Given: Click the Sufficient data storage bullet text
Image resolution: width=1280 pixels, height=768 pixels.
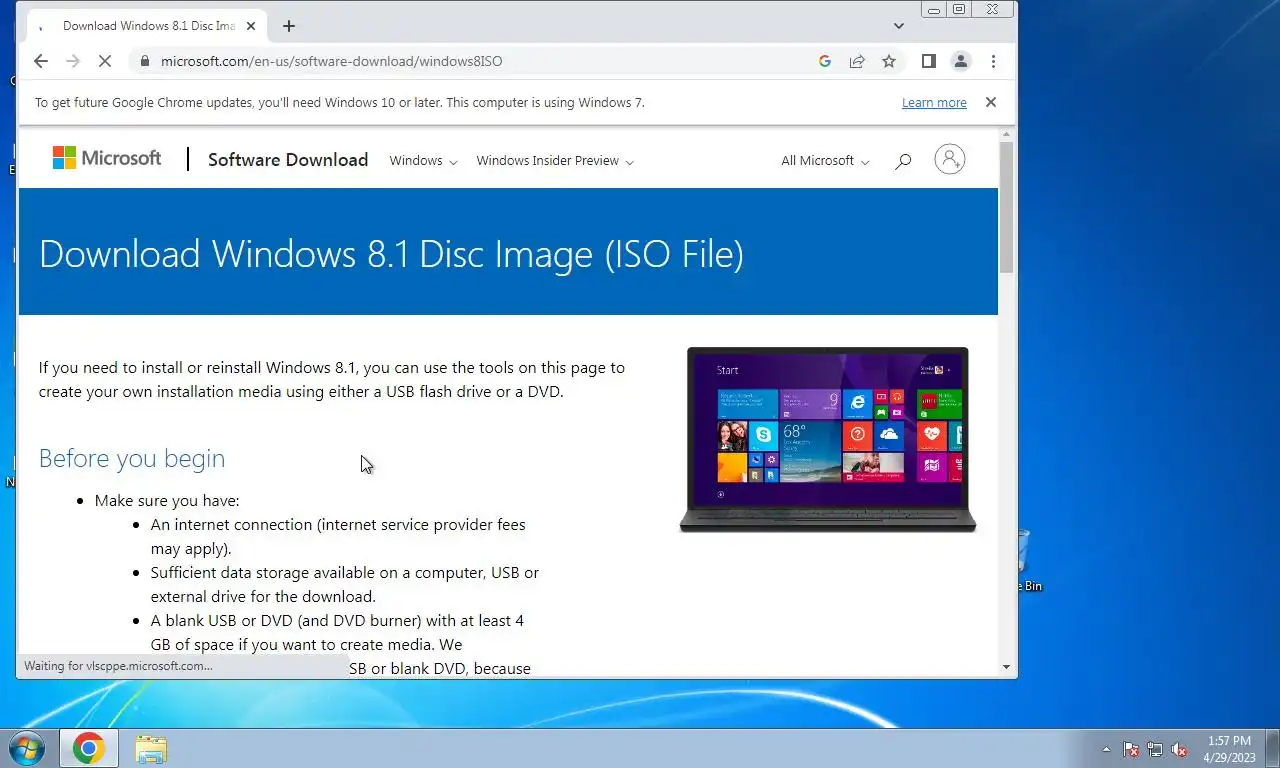Looking at the screenshot, I should pos(344,585).
